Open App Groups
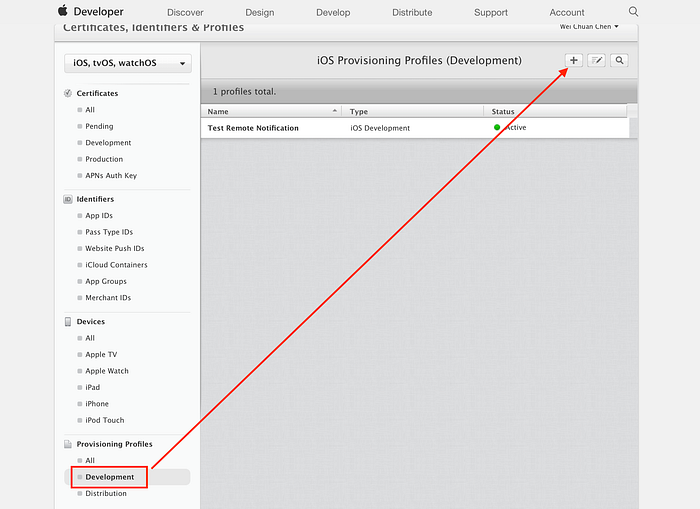 click(106, 282)
